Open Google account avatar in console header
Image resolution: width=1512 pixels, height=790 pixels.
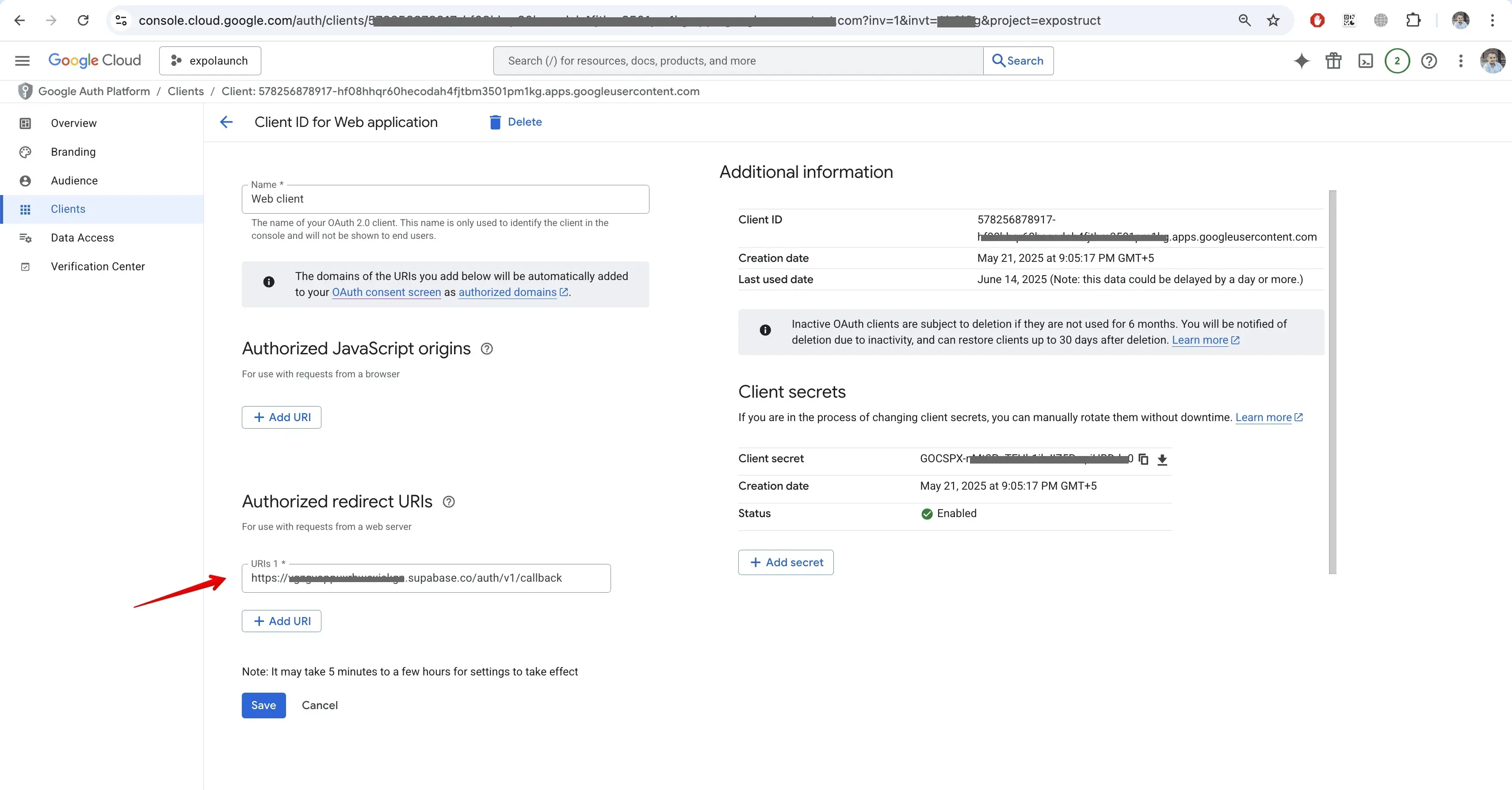[x=1492, y=61]
